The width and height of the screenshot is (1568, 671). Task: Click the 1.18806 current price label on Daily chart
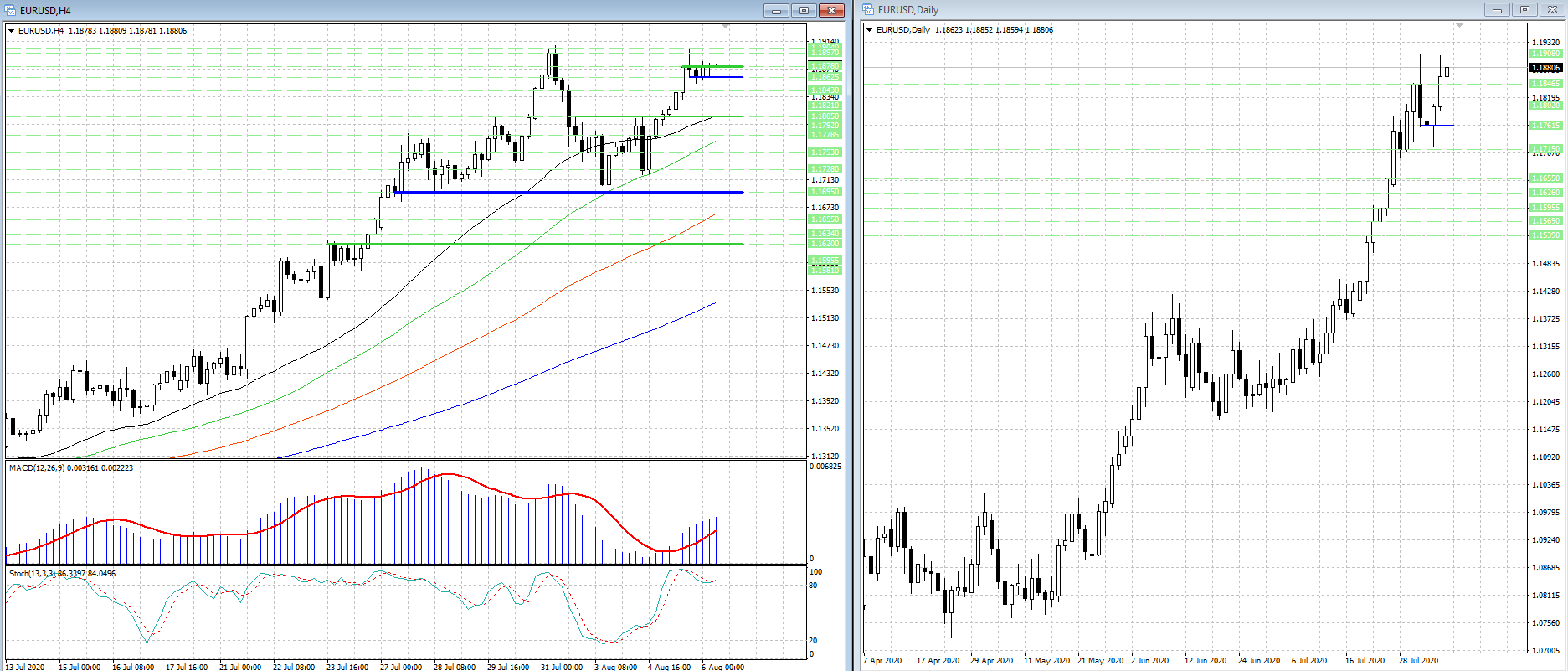pos(1545,68)
